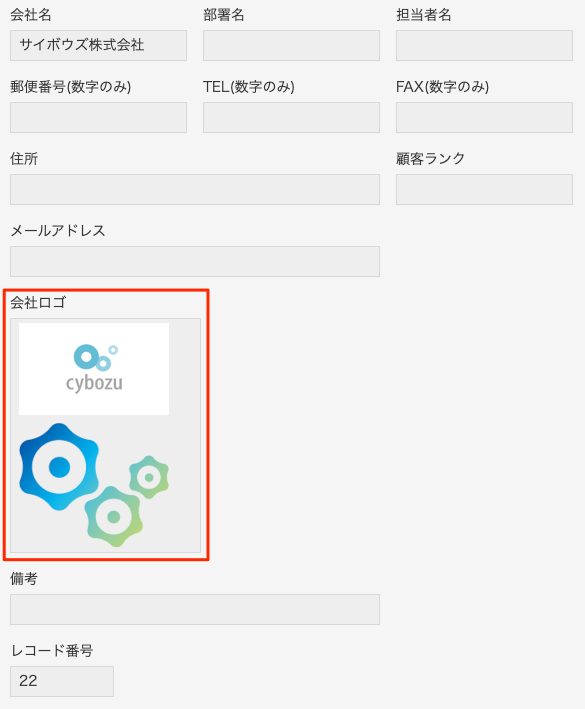The width and height of the screenshot is (585, 709).
Task: Click the 顧客ランク field
Action: click(x=484, y=189)
